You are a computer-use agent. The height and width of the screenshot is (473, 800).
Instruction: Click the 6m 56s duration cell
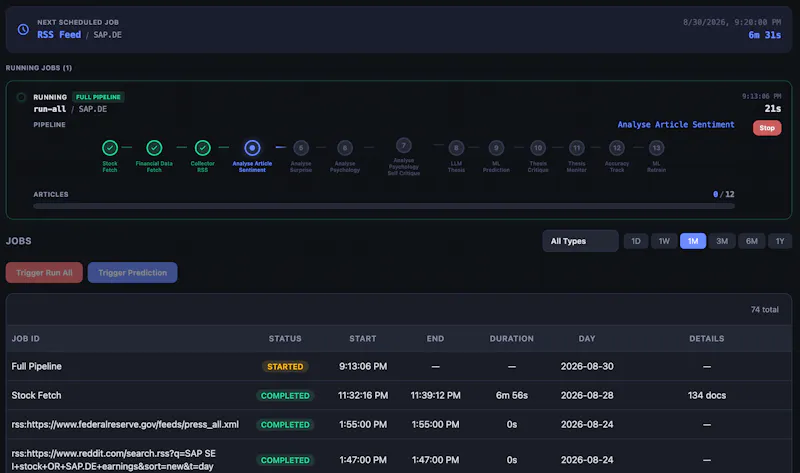[x=512, y=395]
